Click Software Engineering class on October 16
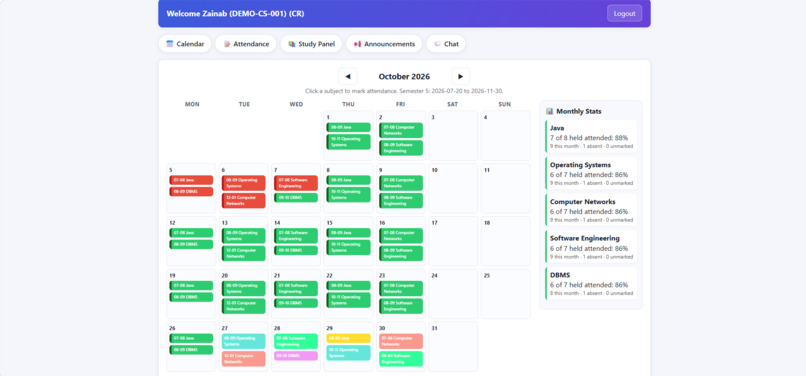806x376 pixels. pyautogui.click(x=401, y=253)
